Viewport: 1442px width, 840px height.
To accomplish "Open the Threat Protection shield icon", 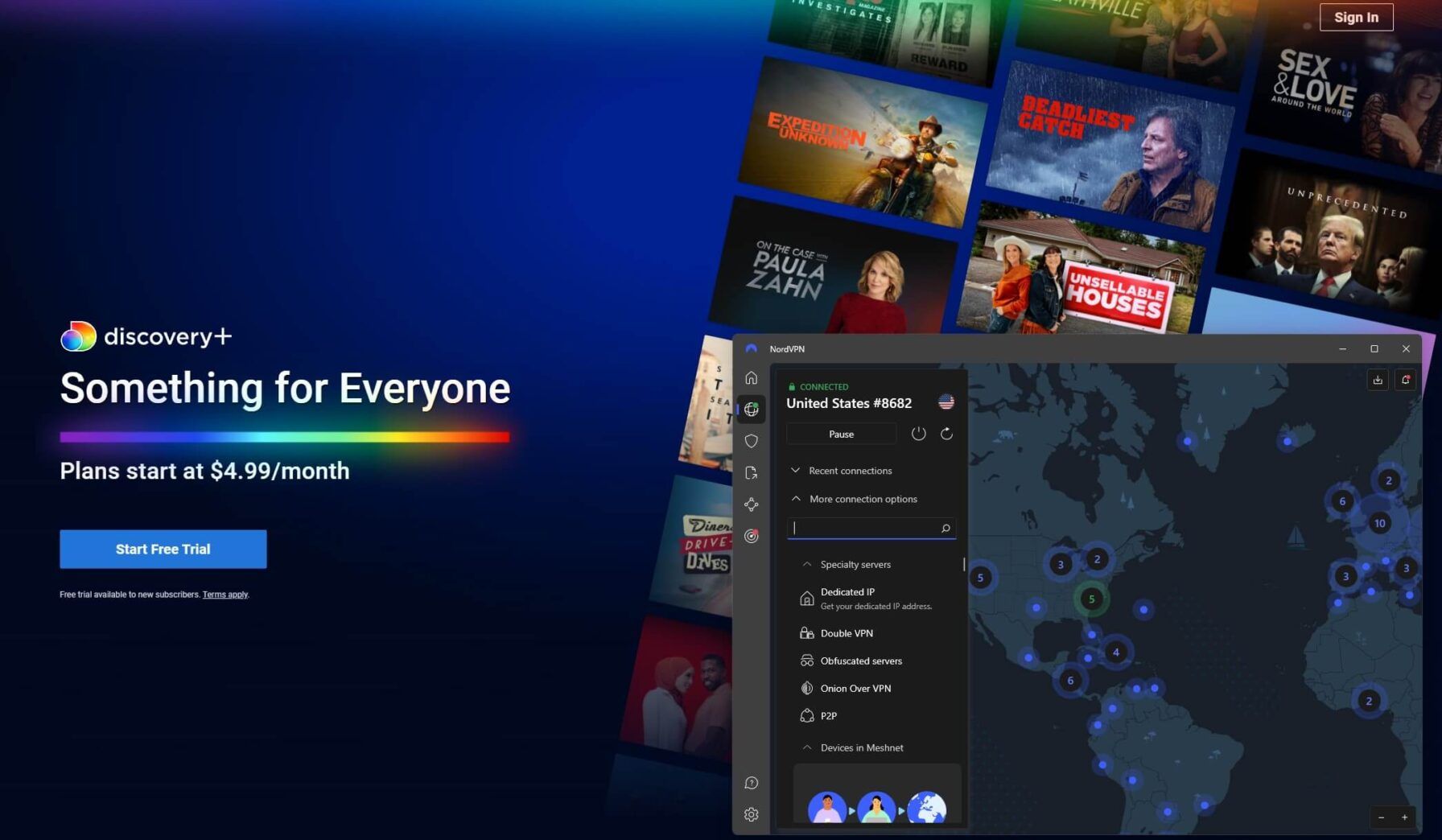I will (751, 441).
